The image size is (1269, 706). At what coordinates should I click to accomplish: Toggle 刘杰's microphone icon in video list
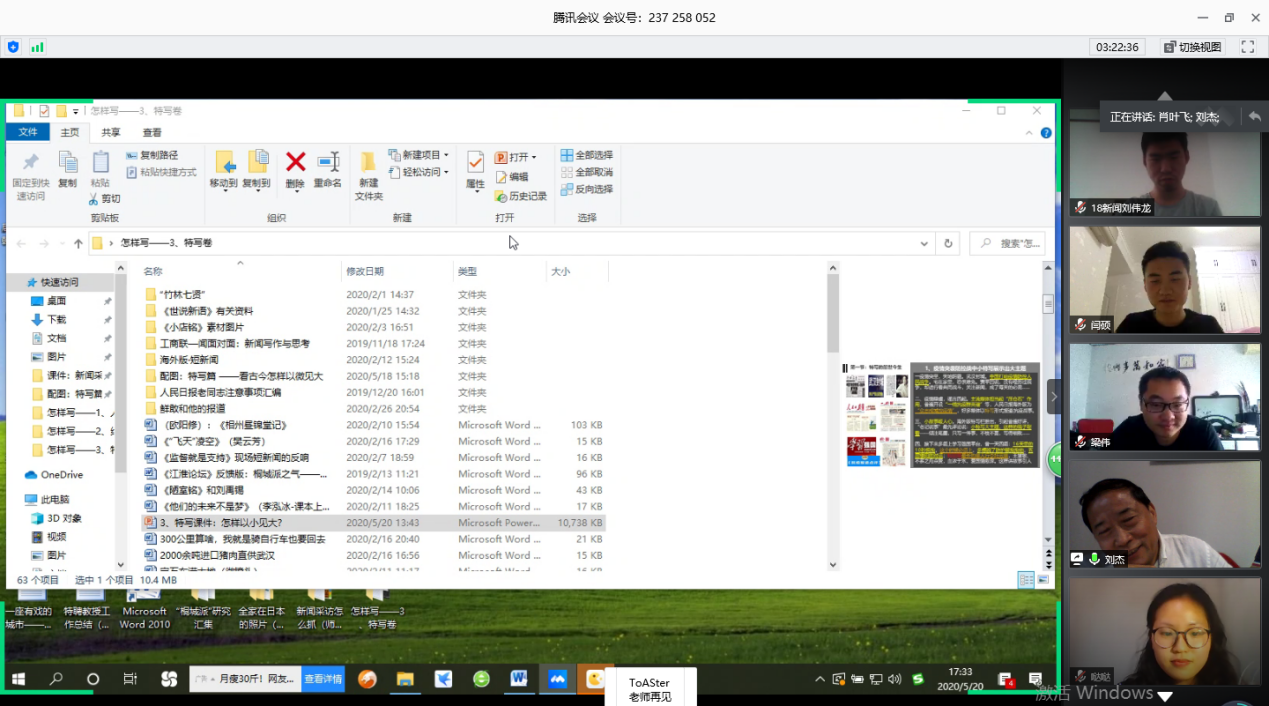pyautogui.click(x=1095, y=559)
